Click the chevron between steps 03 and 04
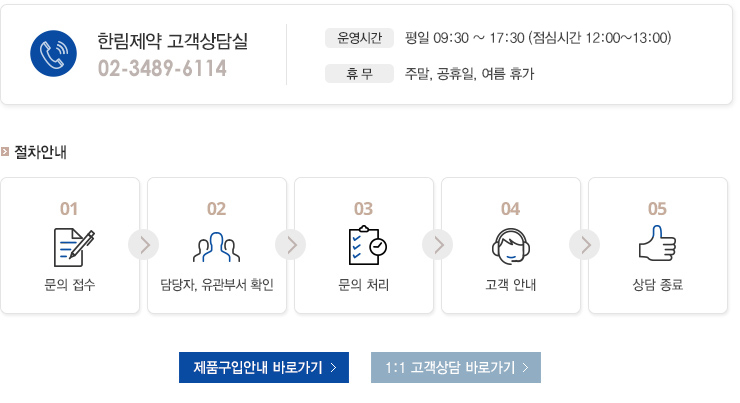 click(x=437, y=244)
